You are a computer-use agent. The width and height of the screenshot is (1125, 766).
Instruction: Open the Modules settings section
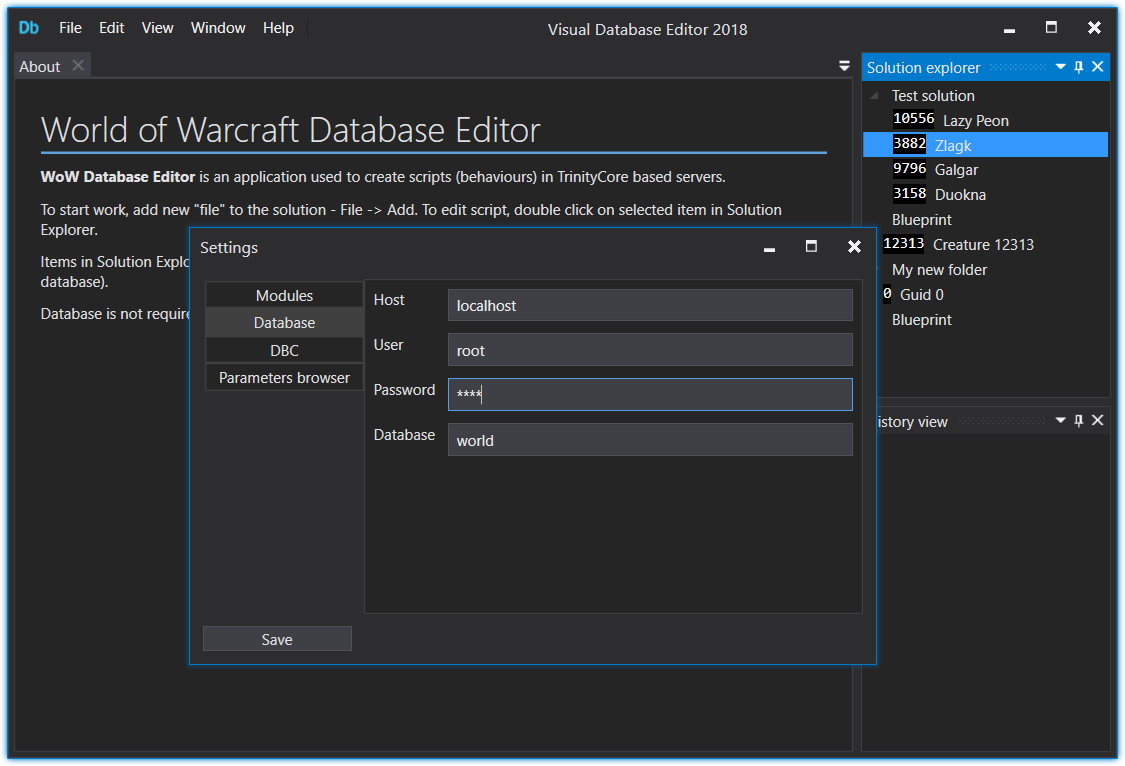(x=284, y=295)
